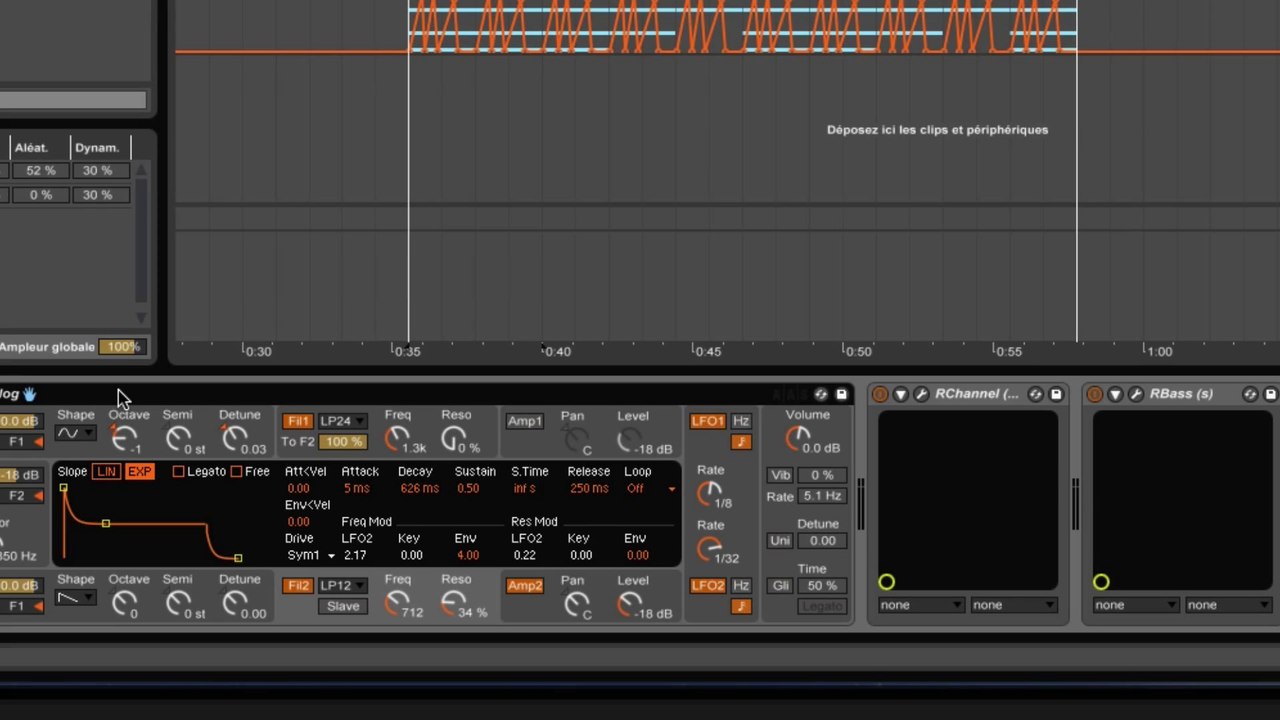Select the EXP slope mode

(x=140, y=471)
